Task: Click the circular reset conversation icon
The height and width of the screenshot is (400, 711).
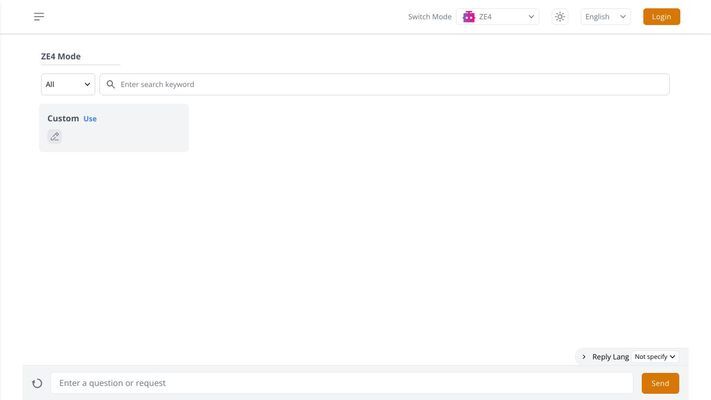Action: point(37,383)
